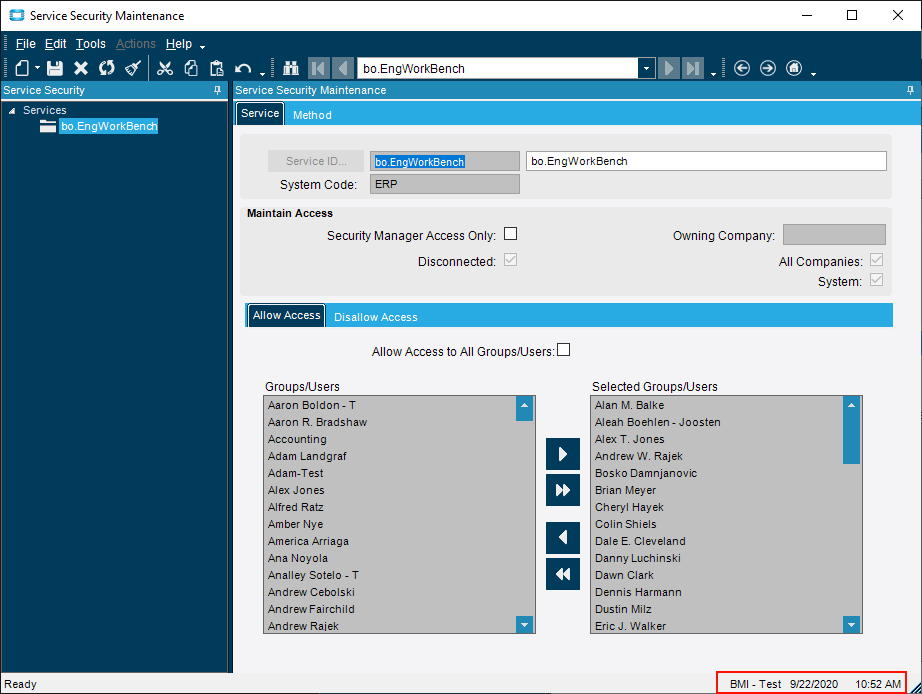Toggle the System checkbox
Screen dimensions: 922x694
[876, 280]
